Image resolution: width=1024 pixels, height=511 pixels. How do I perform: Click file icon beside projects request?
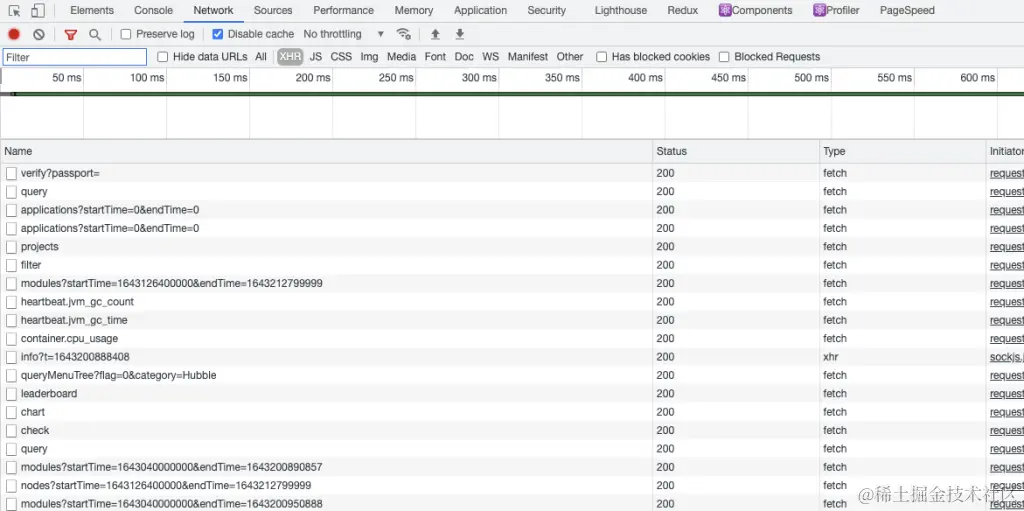(11, 247)
